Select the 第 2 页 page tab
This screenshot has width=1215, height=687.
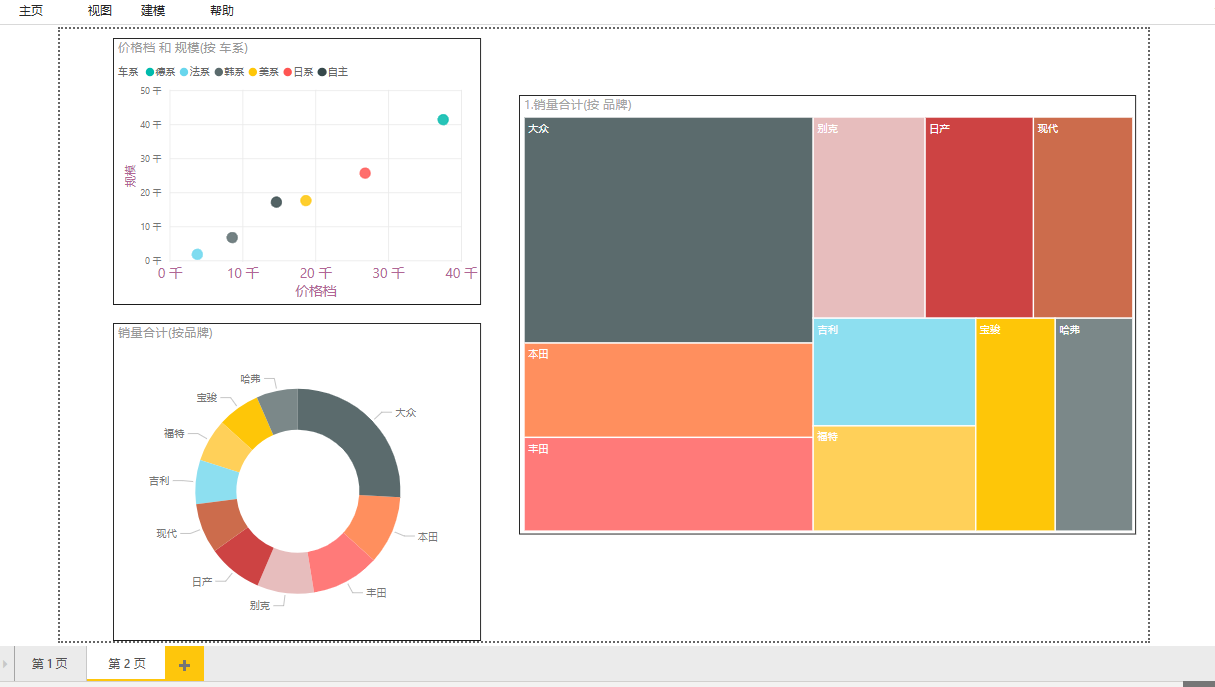(x=126, y=664)
